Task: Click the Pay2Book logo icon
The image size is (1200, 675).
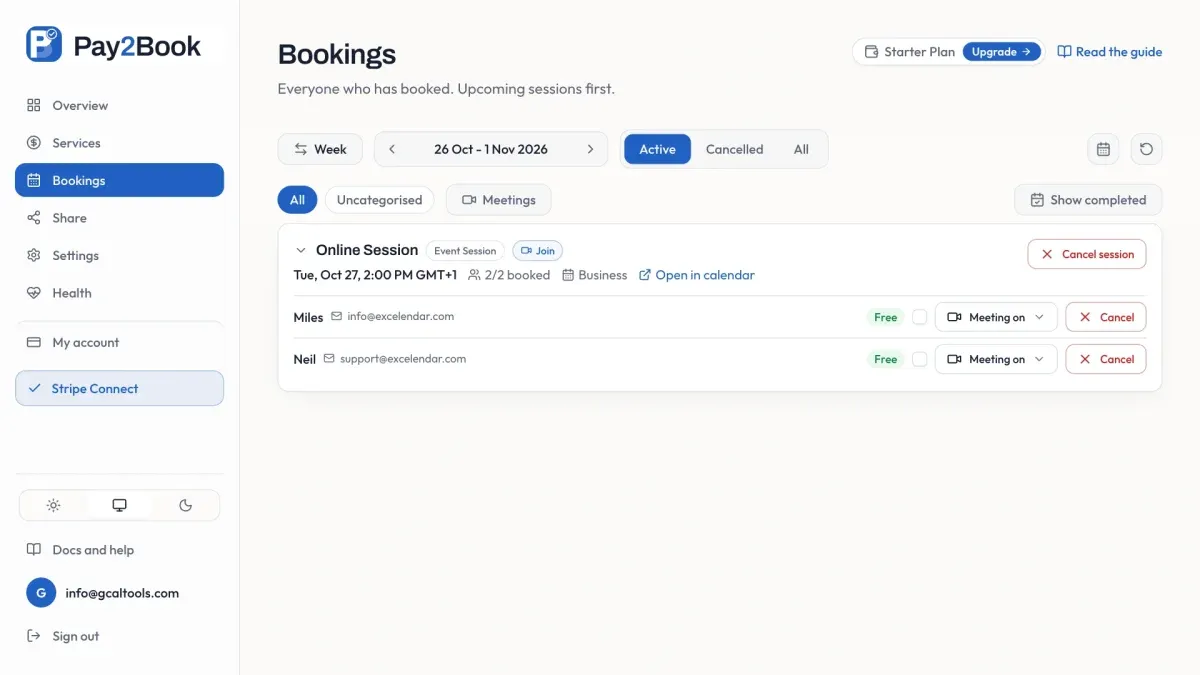Action: click(44, 45)
